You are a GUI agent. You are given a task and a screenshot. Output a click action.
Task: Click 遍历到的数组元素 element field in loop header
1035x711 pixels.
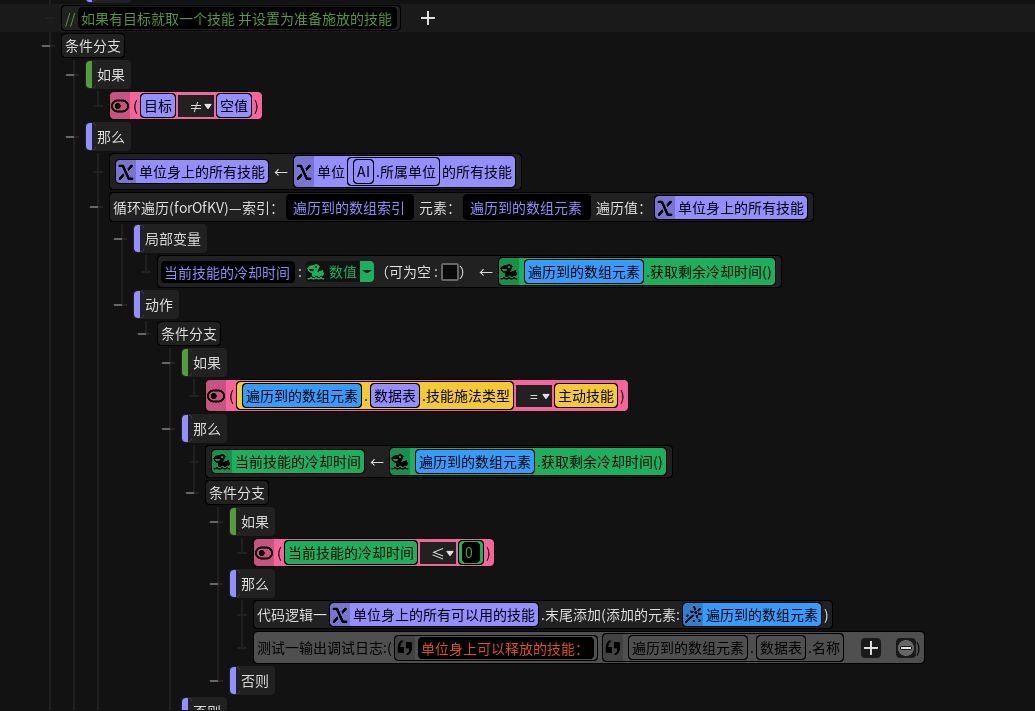coord(525,209)
